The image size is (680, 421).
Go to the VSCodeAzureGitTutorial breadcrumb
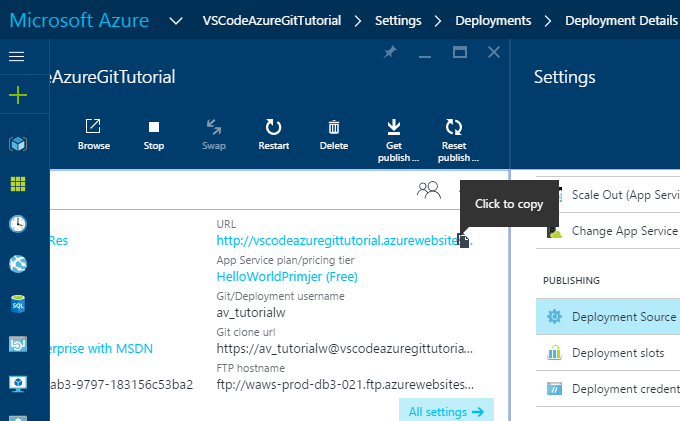pos(272,20)
